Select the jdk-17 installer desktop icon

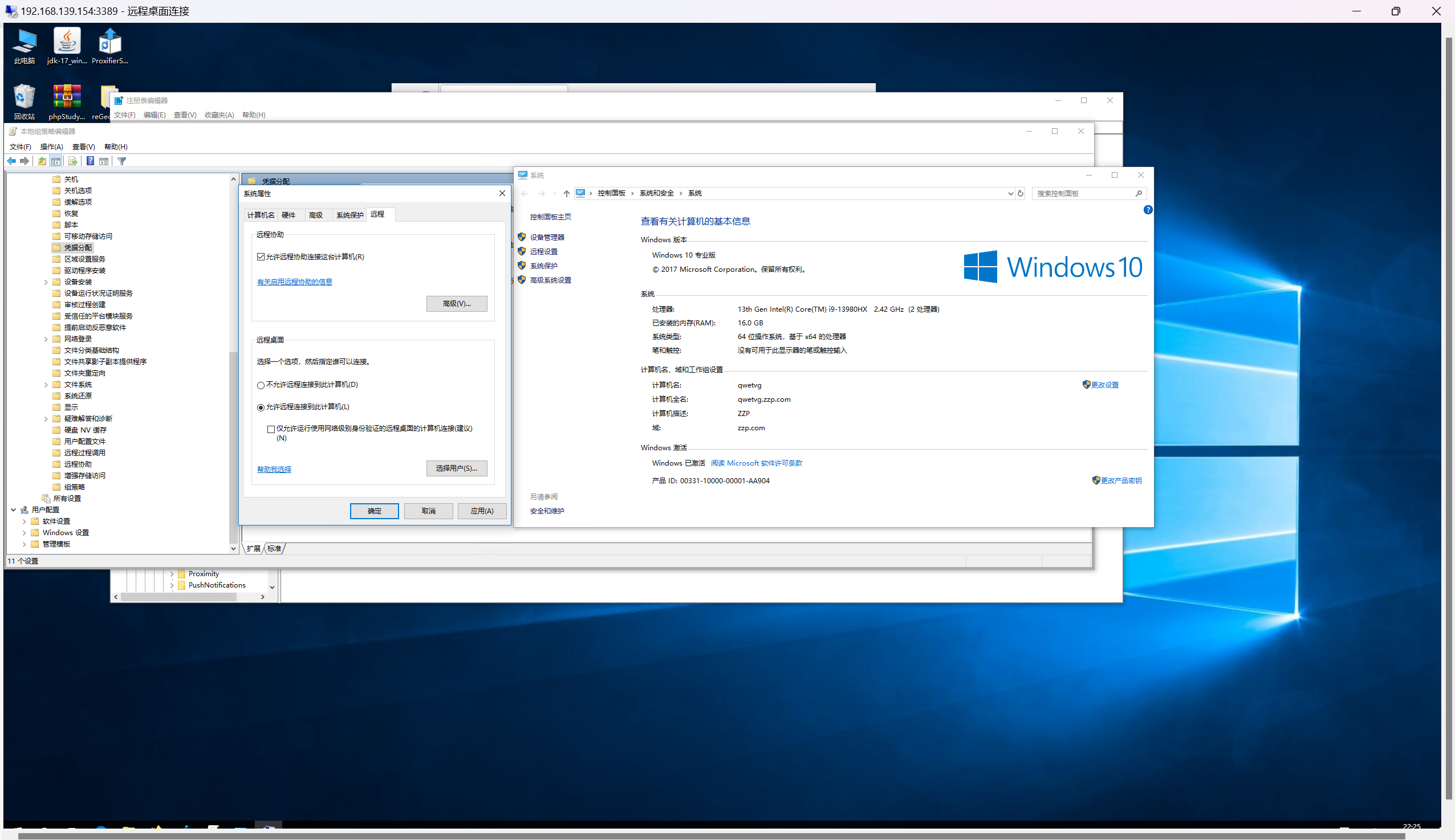point(67,46)
